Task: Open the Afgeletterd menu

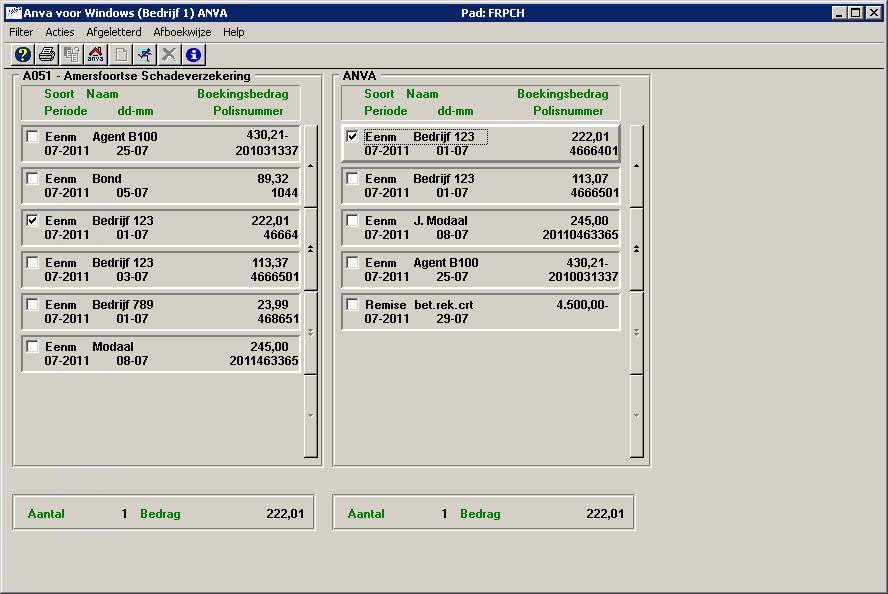Action: coord(113,32)
